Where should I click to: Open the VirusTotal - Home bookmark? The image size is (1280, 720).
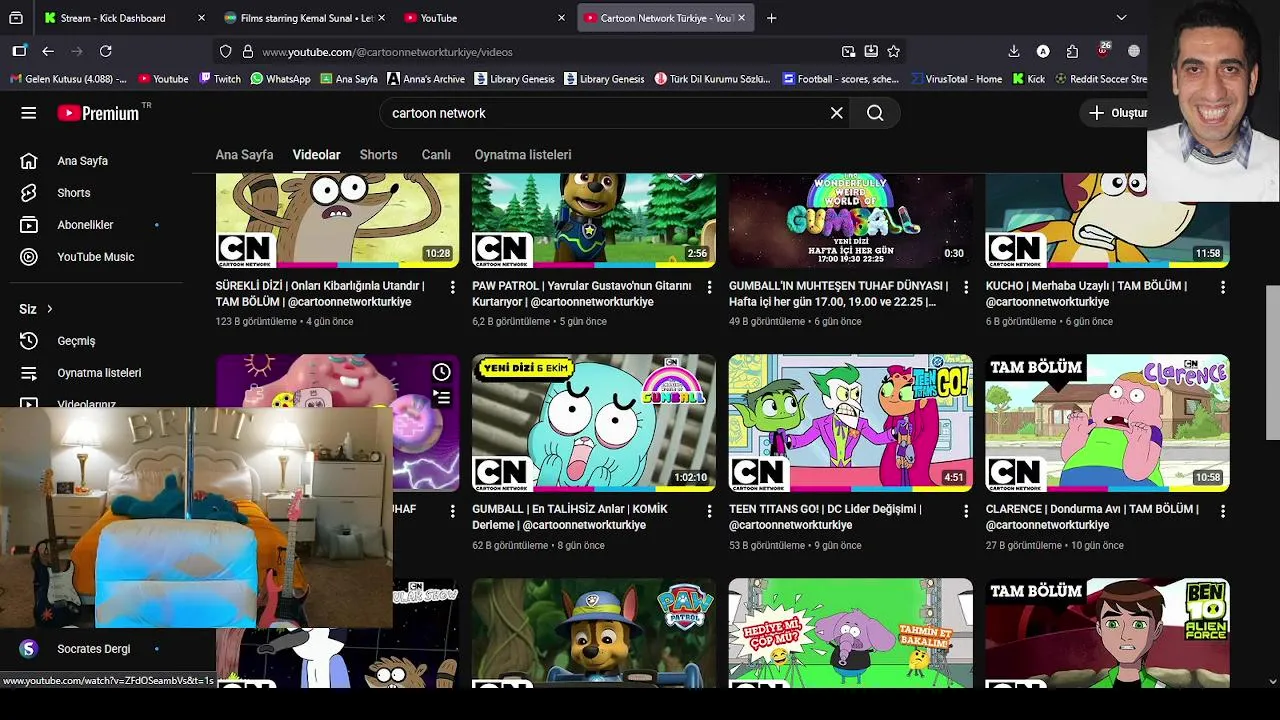[956, 79]
